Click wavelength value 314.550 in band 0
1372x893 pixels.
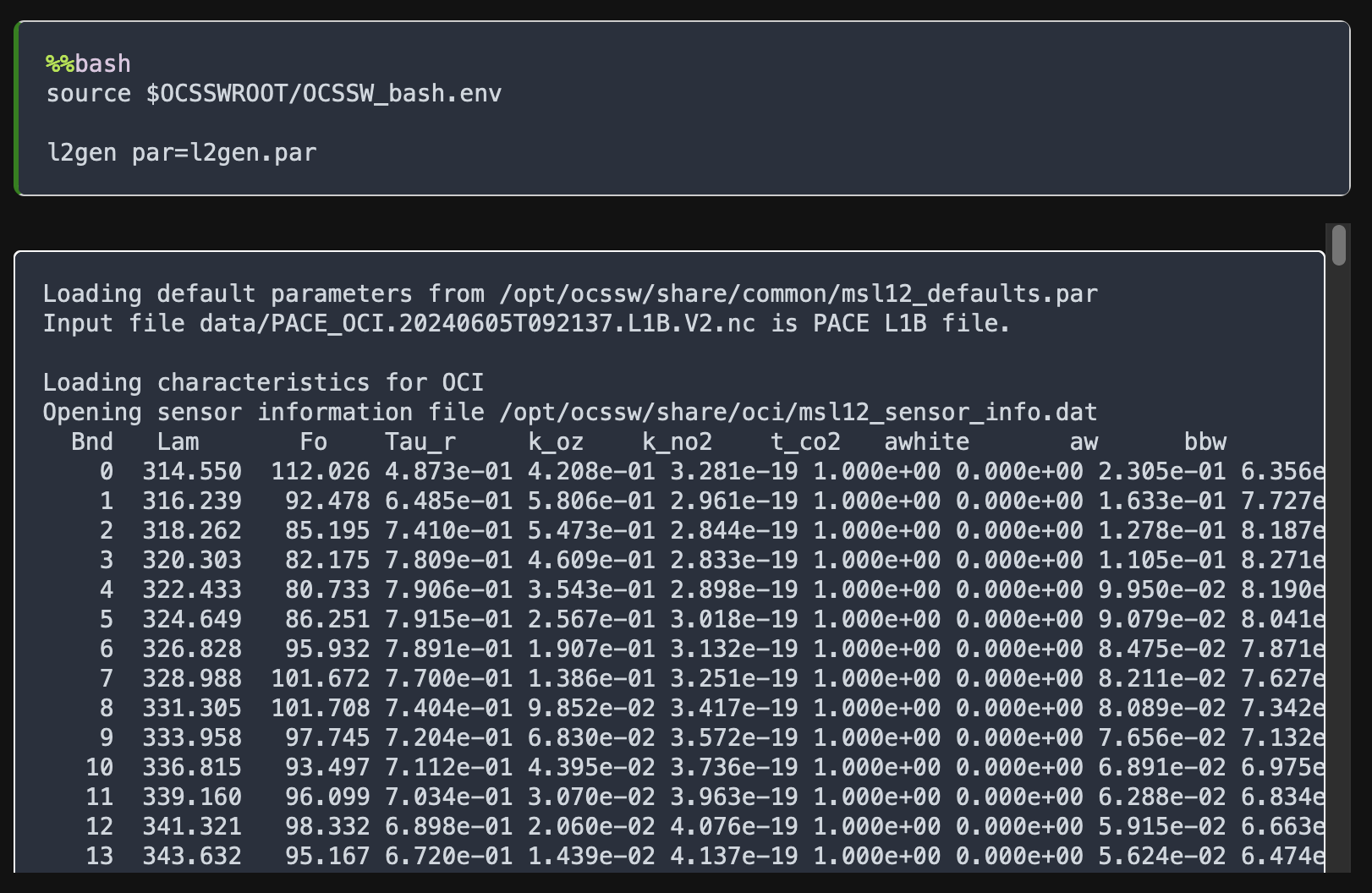(x=192, y=471)
